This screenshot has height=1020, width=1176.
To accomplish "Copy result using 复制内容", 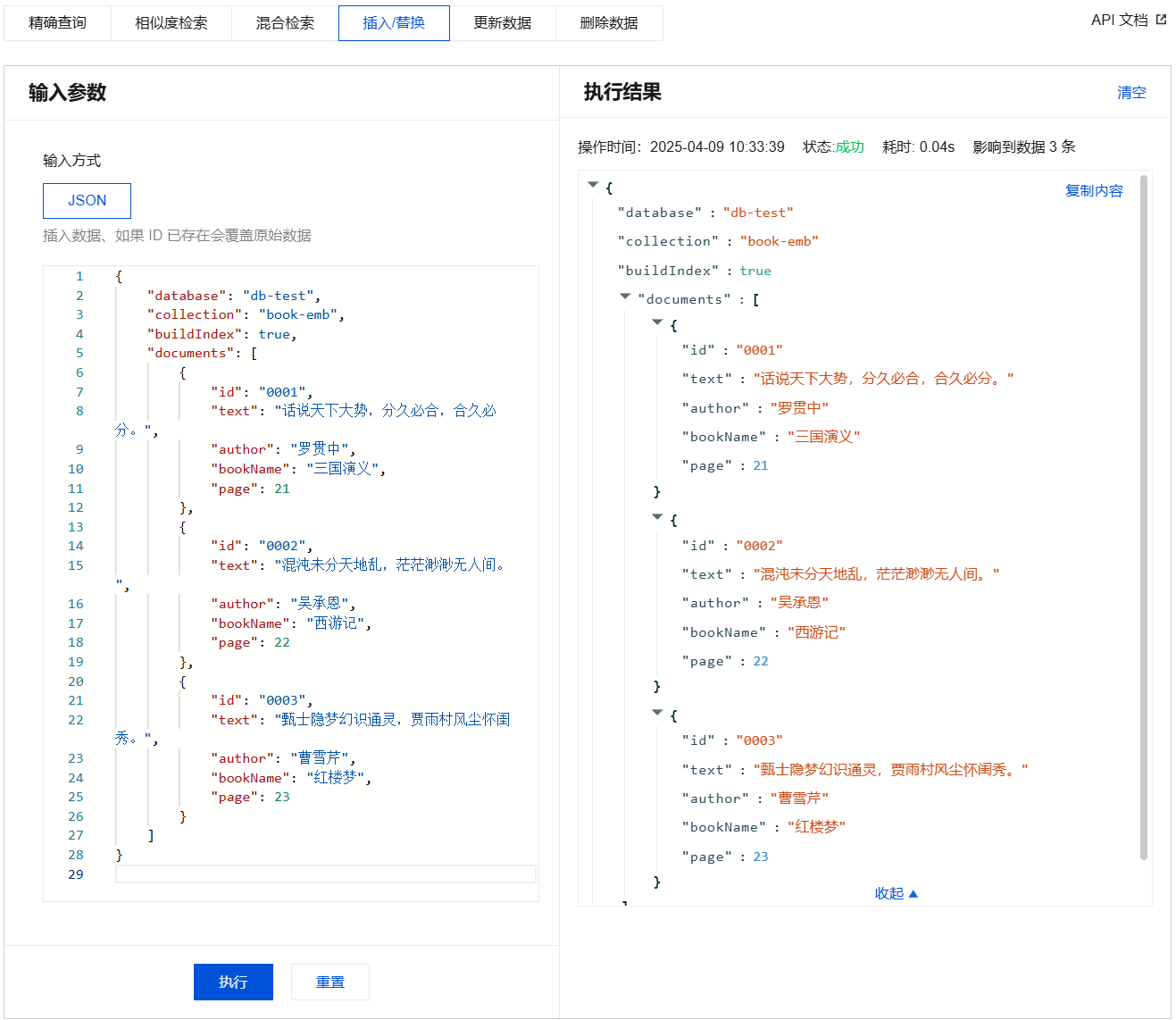I will (x=1093, y=190).
